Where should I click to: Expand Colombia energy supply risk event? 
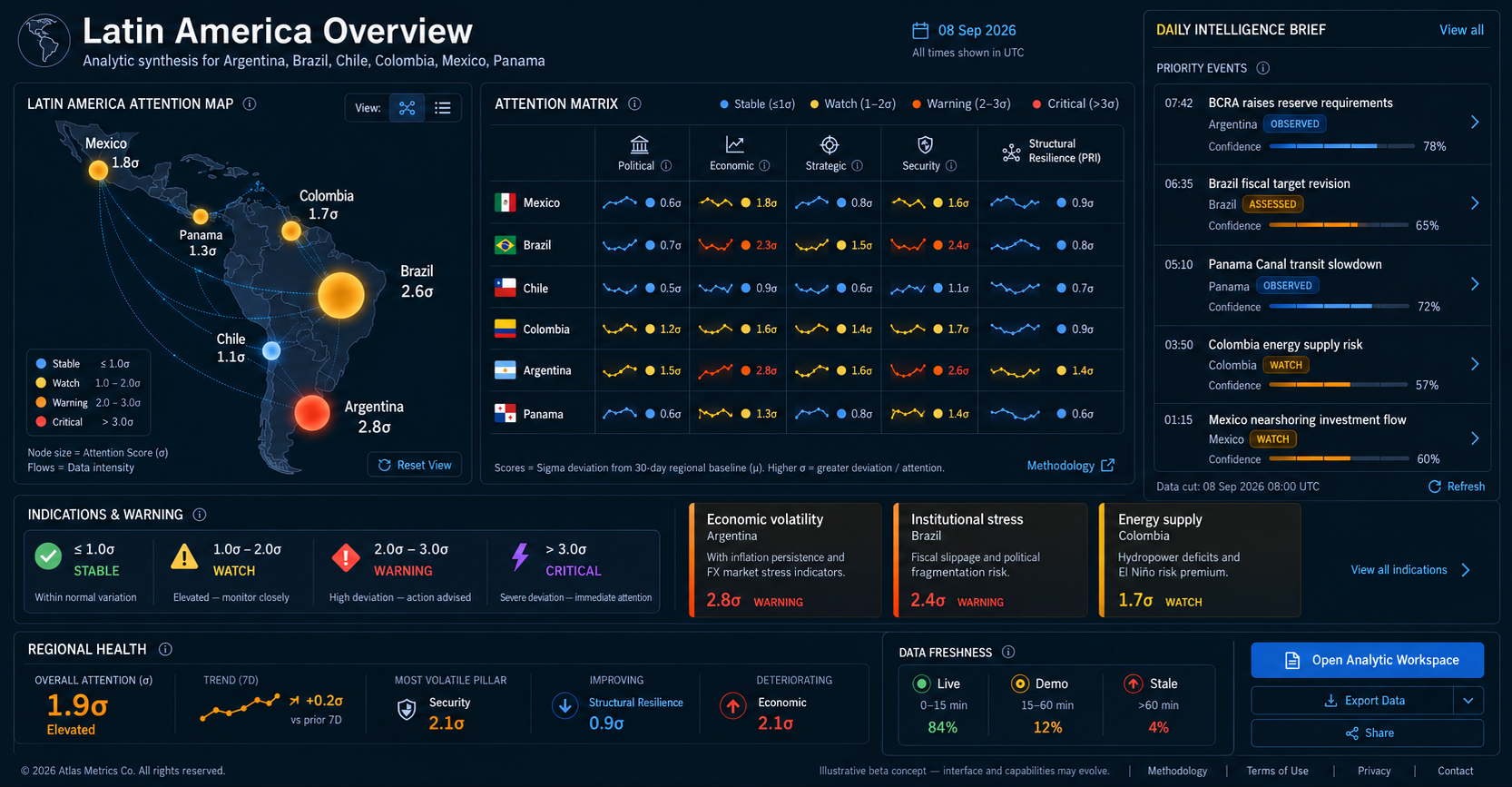point(1475,364)
